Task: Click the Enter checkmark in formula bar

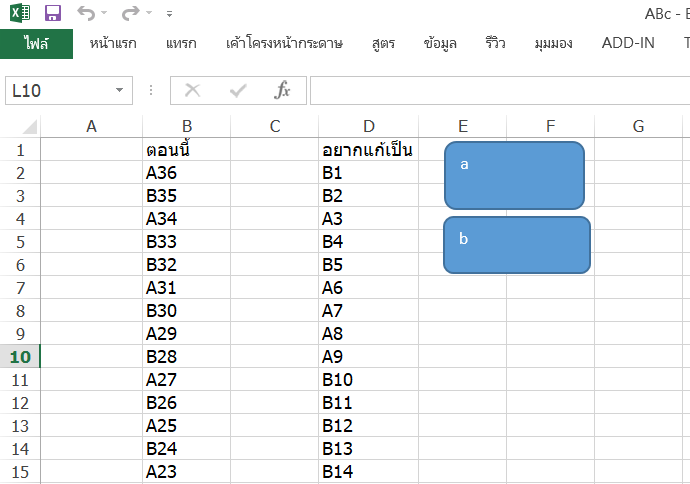Action: 238,91
